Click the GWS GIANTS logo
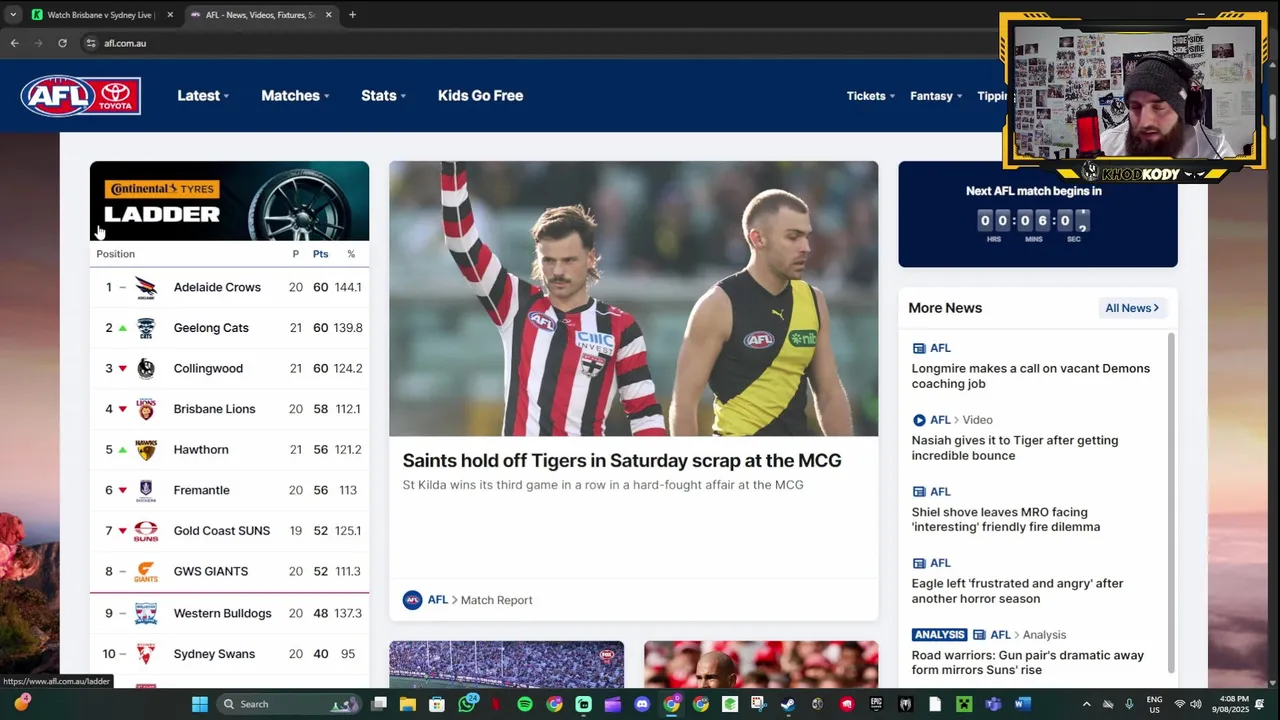This screenshot has width=1280, height=720. tap(146, 571)
